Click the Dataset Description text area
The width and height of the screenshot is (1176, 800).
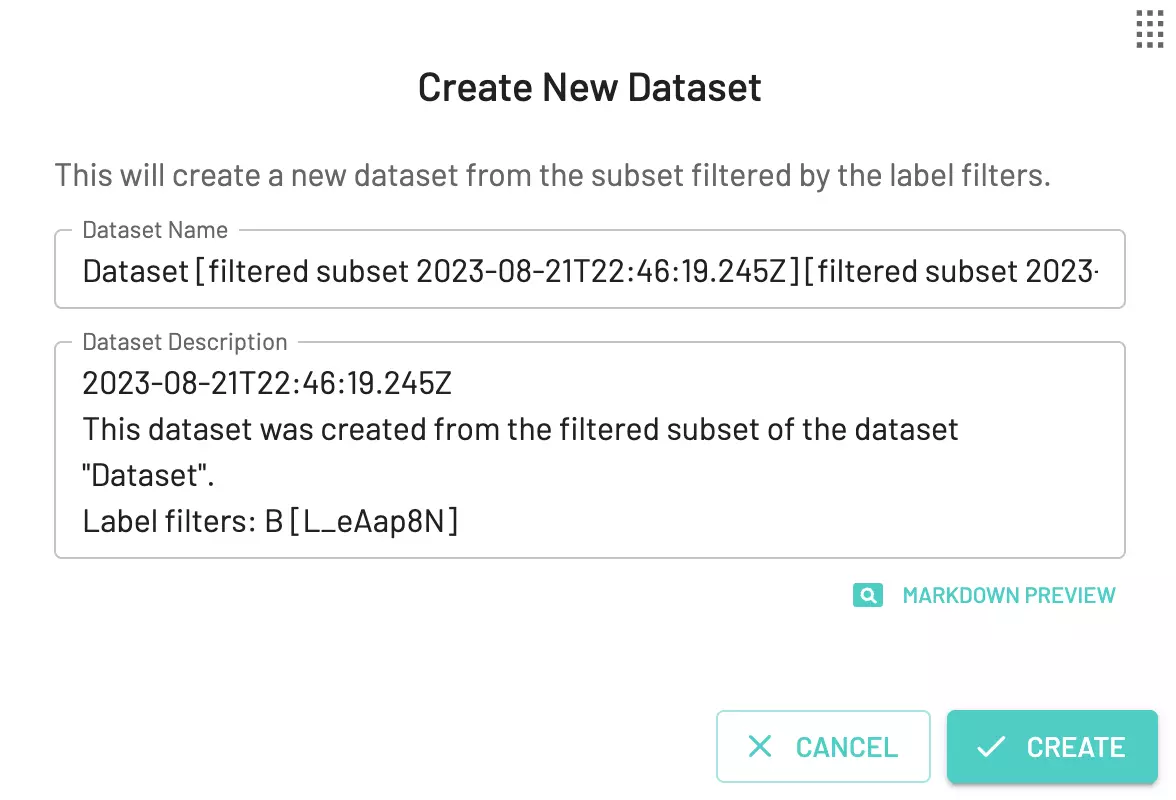pyautogui.click(x=589, y=450)
